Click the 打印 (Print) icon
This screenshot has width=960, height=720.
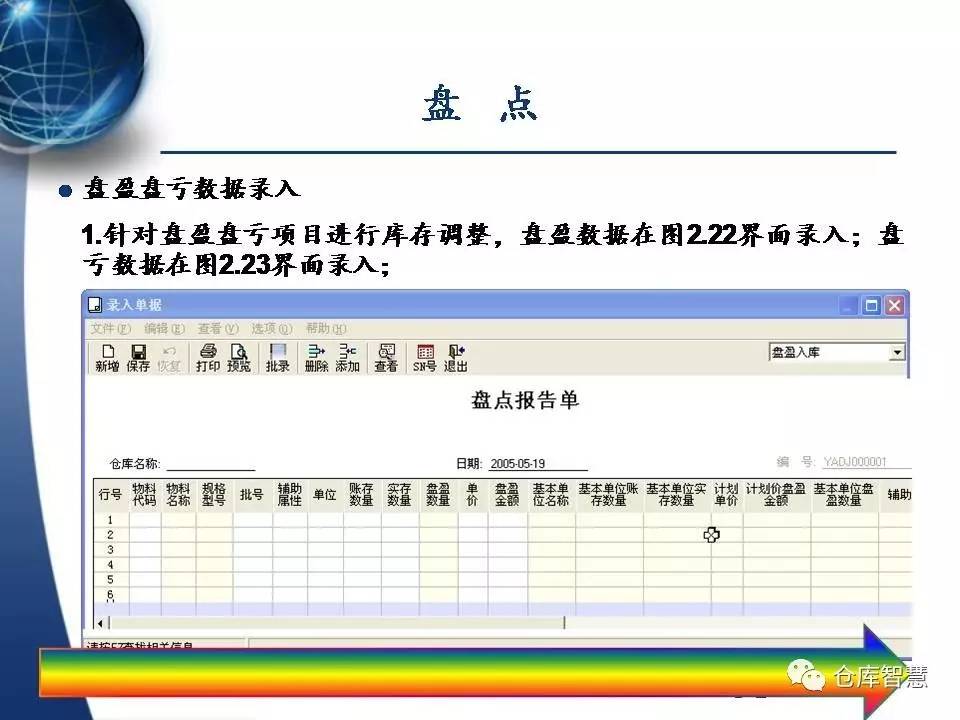tap(208, 357)
